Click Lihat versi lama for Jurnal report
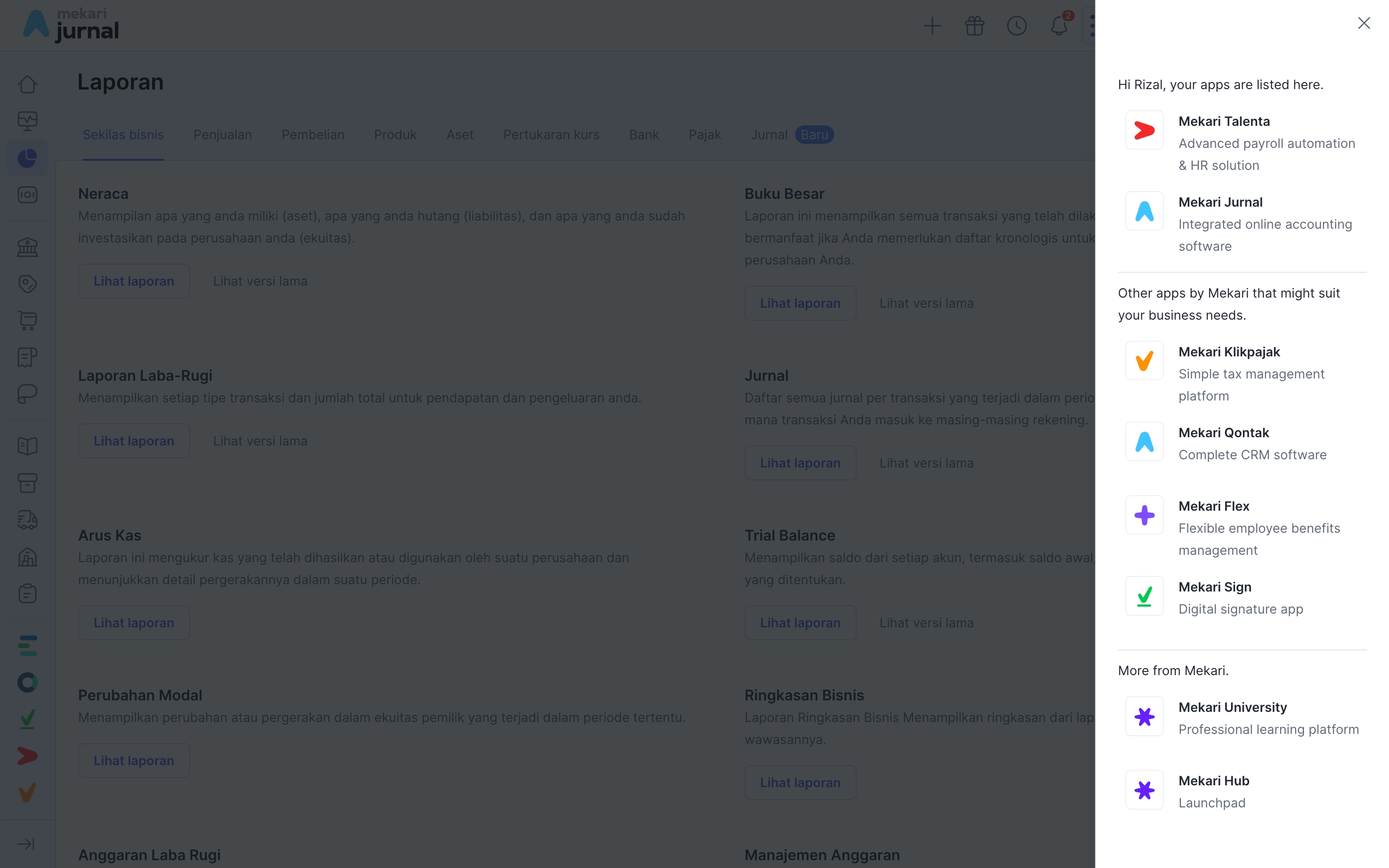Image resolution: width=1389 pixels, height=868 pixels. (x=926, y=463)
